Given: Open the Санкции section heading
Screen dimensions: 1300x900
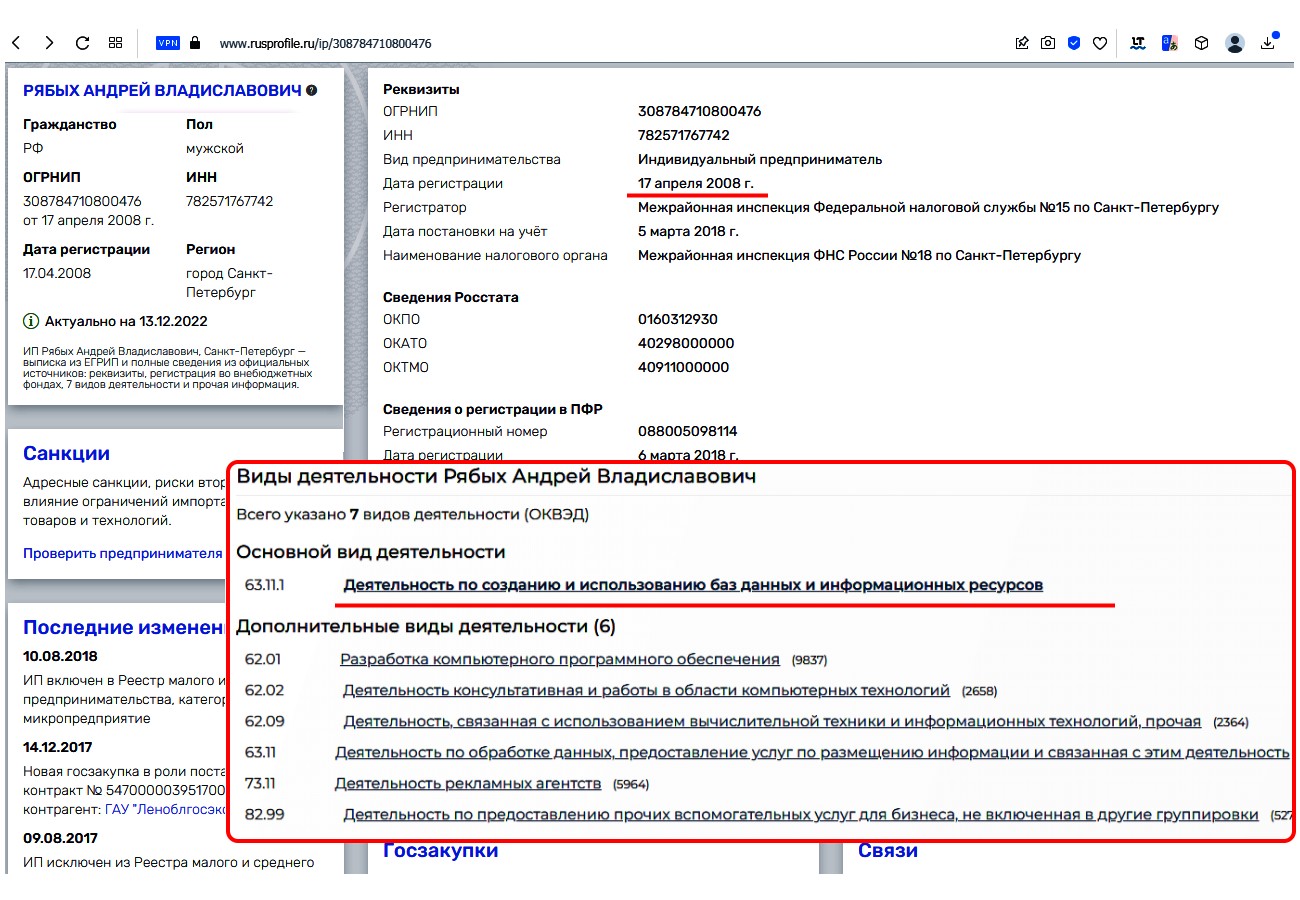Looking at the screenshot, I should coord(66,453).
